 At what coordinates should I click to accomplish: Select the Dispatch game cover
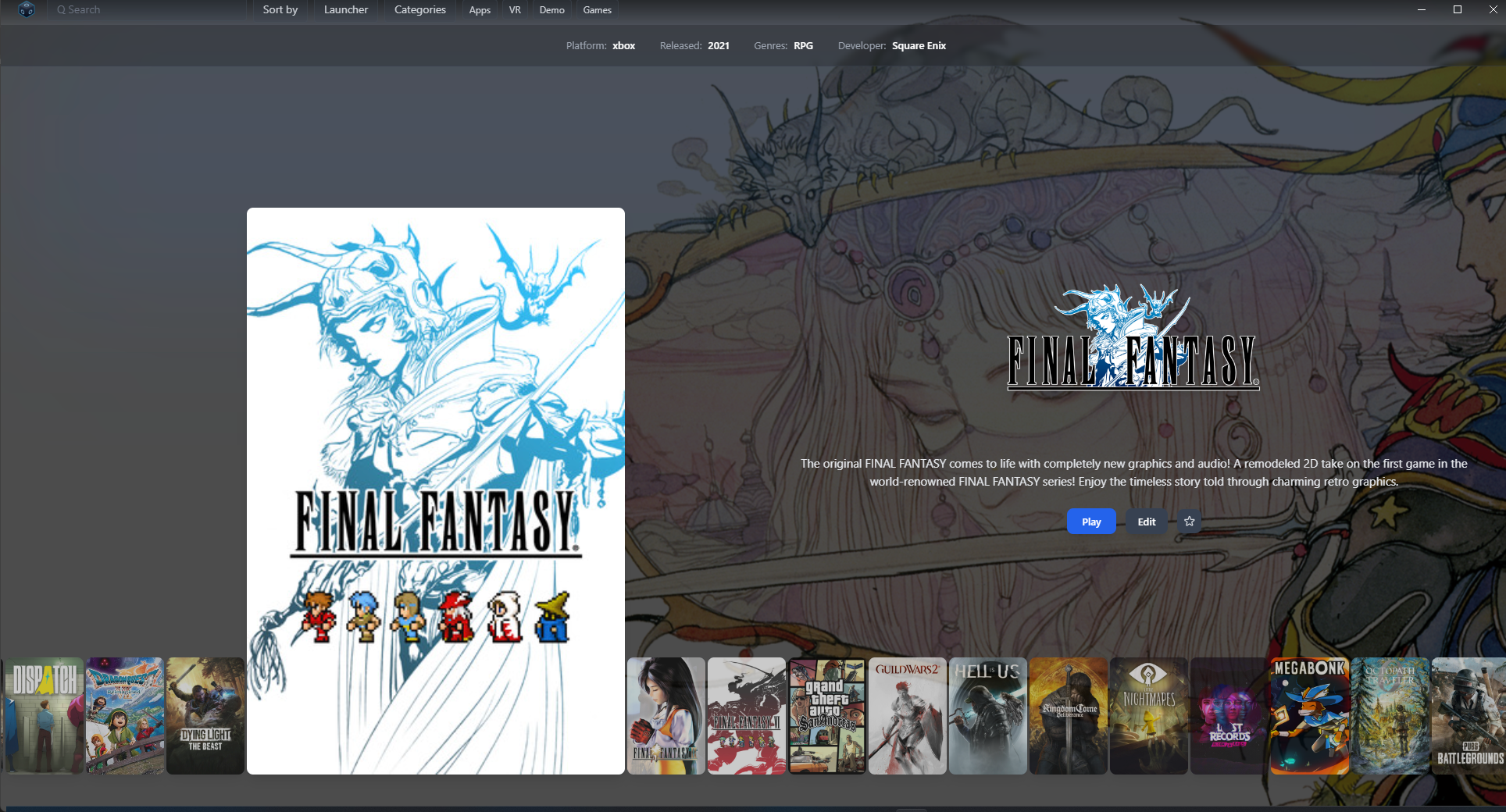coord(45,715)
